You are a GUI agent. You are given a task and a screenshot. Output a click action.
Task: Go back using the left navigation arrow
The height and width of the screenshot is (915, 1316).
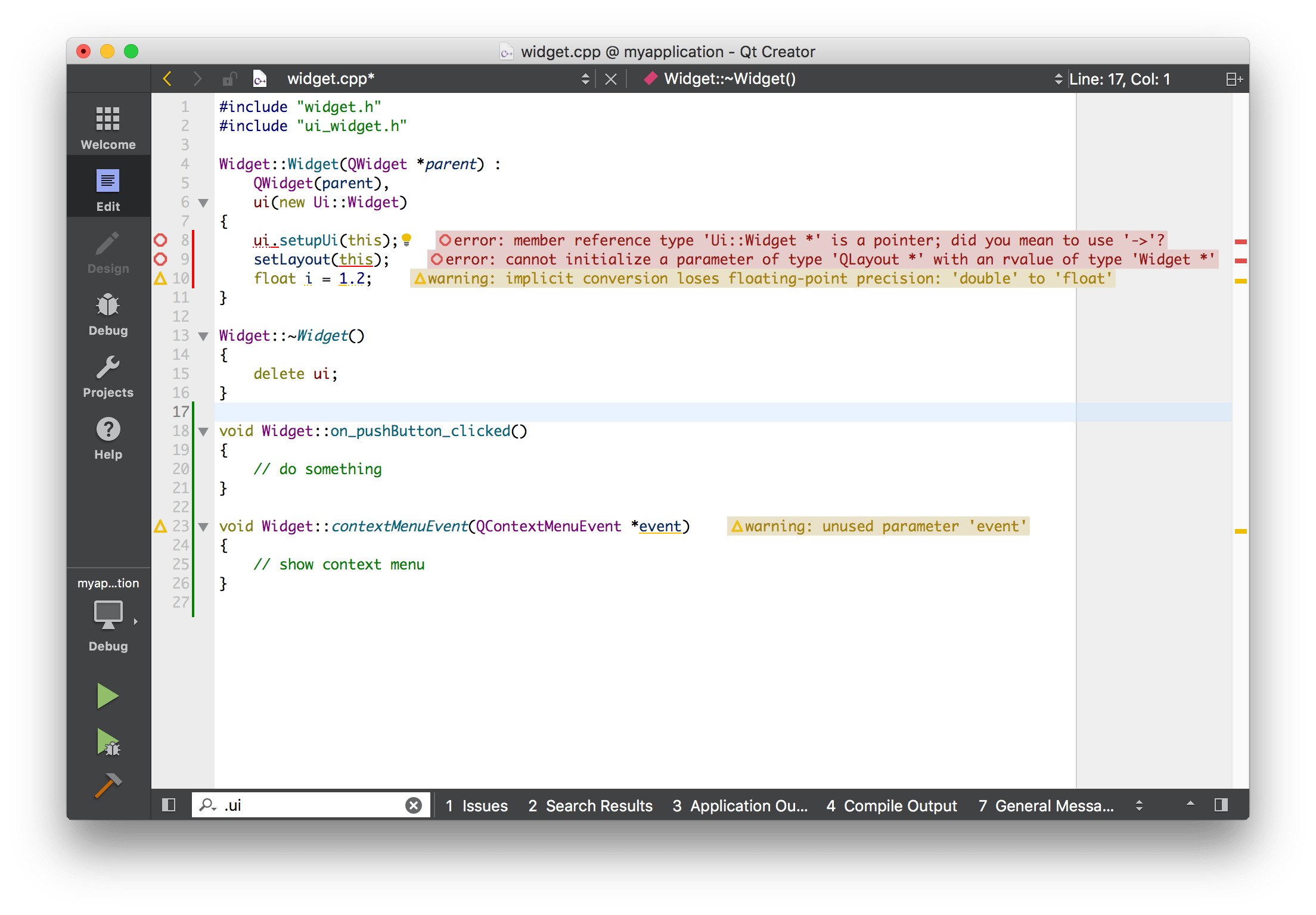tap(167, 79)
